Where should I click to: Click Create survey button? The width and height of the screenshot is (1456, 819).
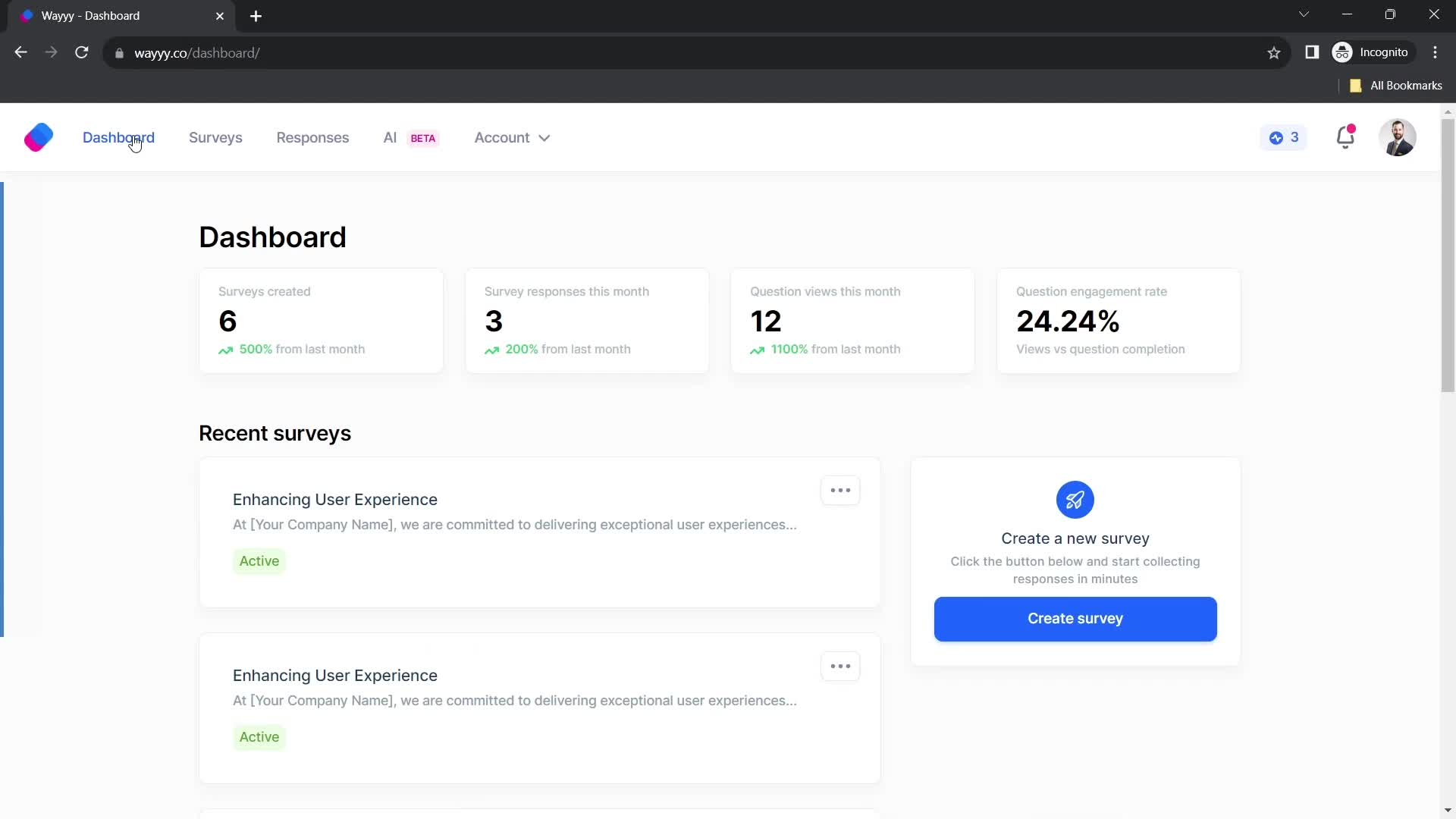(x=1075, y=618)
